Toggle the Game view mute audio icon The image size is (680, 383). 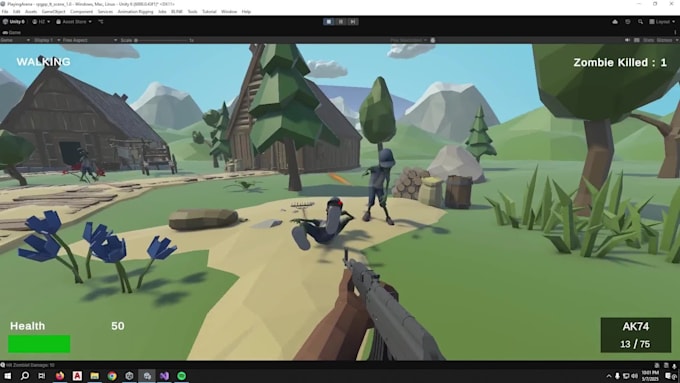point(627,40)
